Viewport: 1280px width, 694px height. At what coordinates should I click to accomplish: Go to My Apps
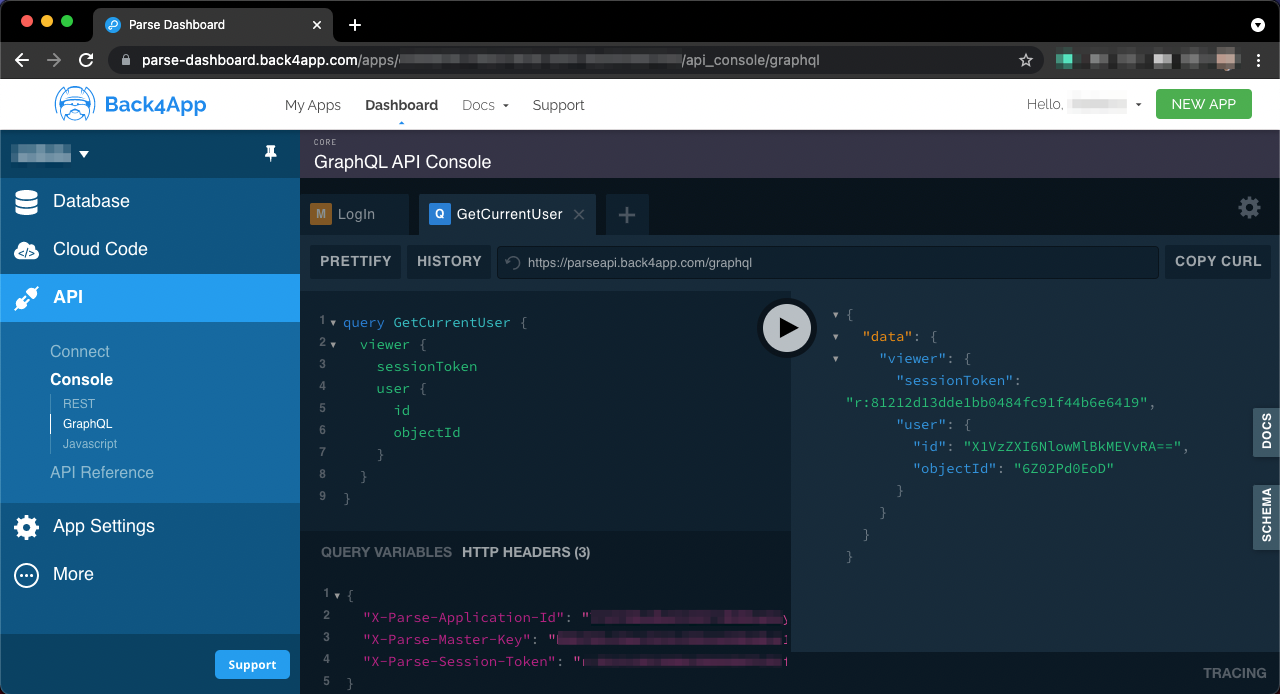click(313, 105)
